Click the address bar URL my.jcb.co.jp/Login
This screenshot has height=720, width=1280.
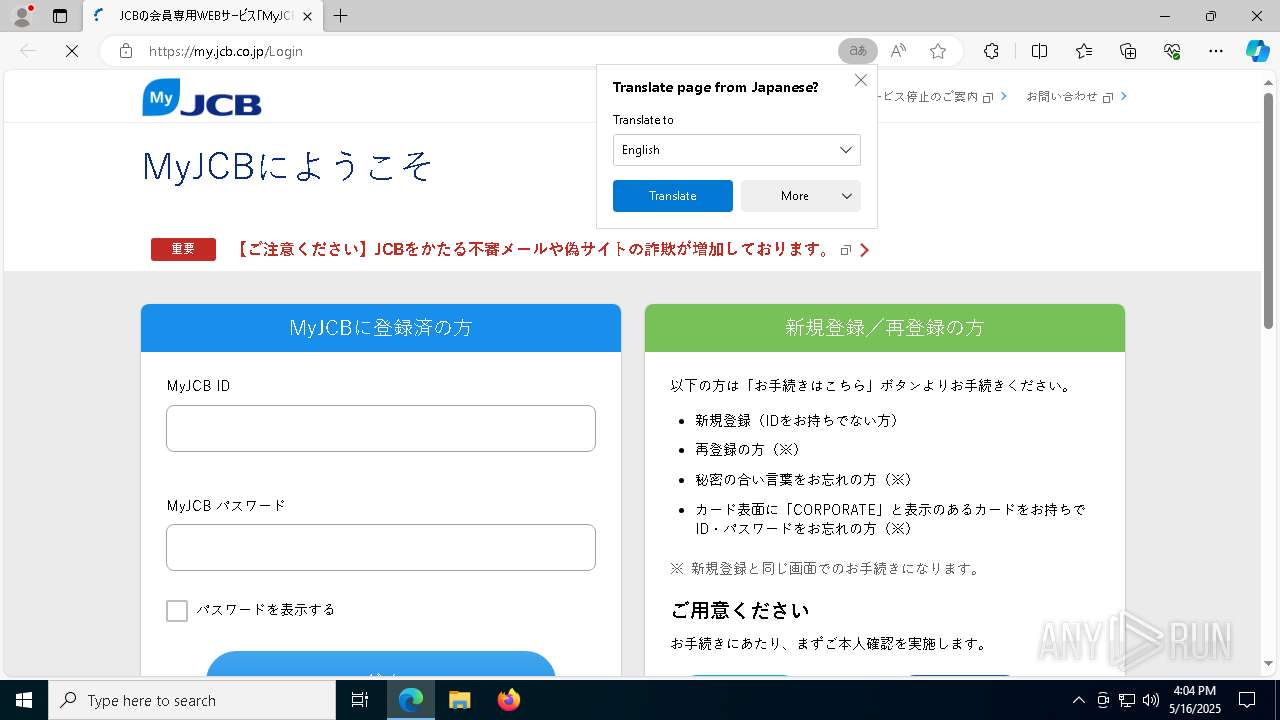[x=226, y=51]
